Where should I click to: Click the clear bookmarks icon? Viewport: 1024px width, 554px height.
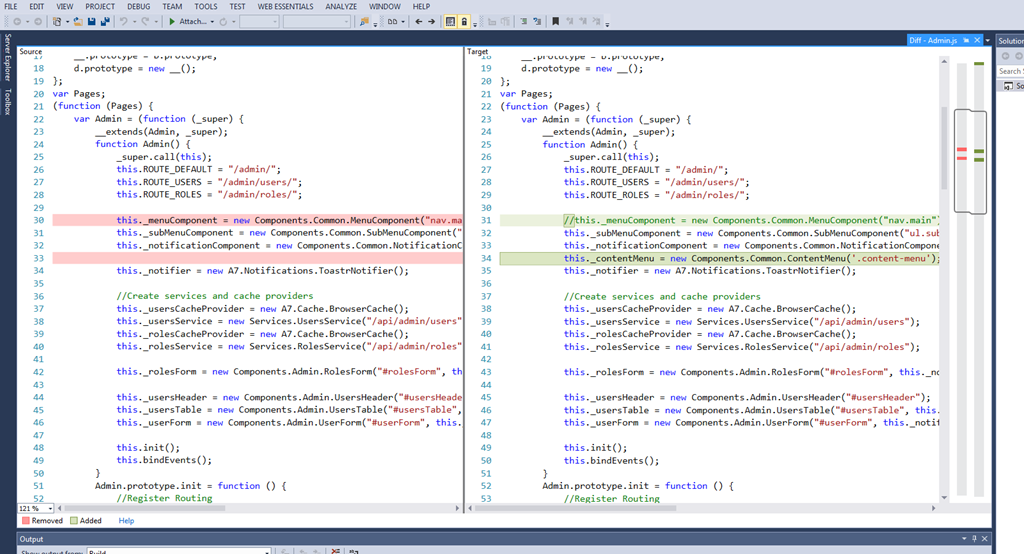[596, 22]
